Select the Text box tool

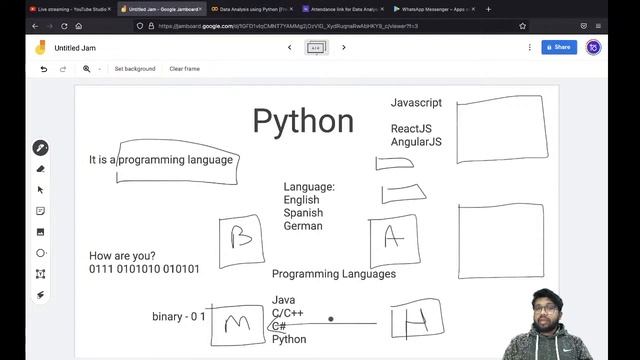[40, 274]
